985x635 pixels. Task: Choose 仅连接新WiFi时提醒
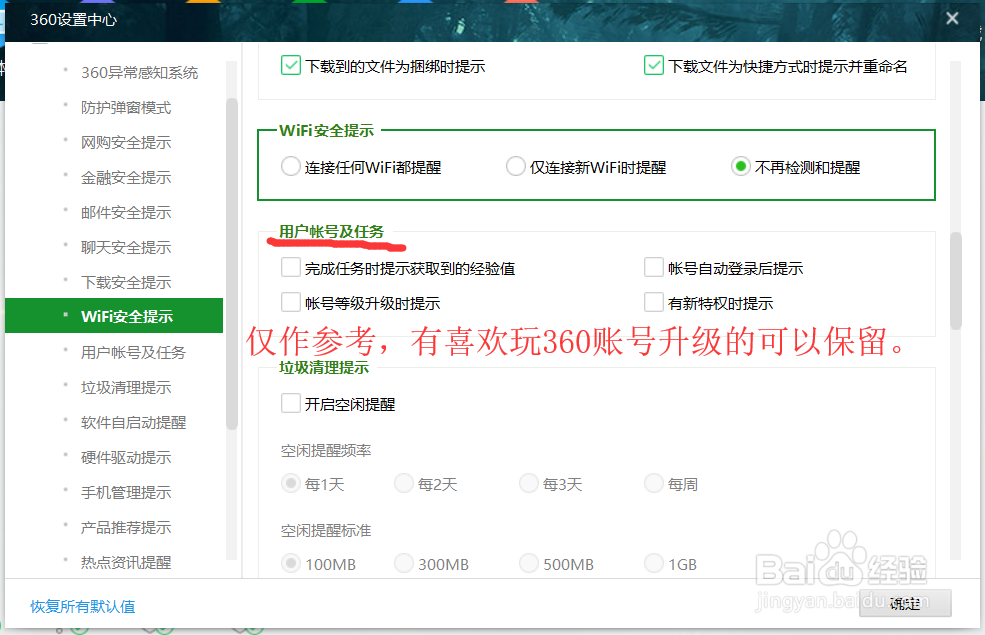click(515, 166)
